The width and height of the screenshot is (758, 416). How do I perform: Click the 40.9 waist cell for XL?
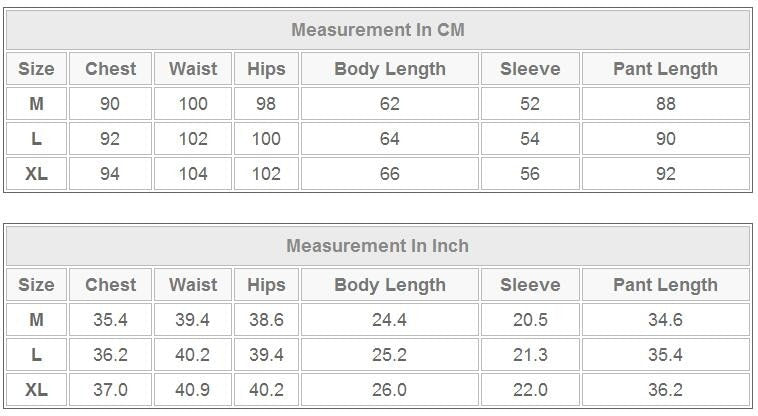click(x=193, y=390)
